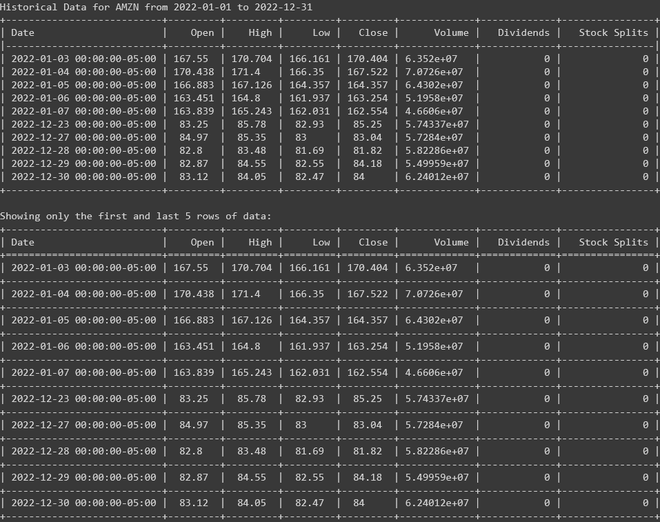This screenshot has width=660, height=522.
Task: Click Volume 5.7284e+07 in the 'Showing only' table
Action: [x=434, y=425]
